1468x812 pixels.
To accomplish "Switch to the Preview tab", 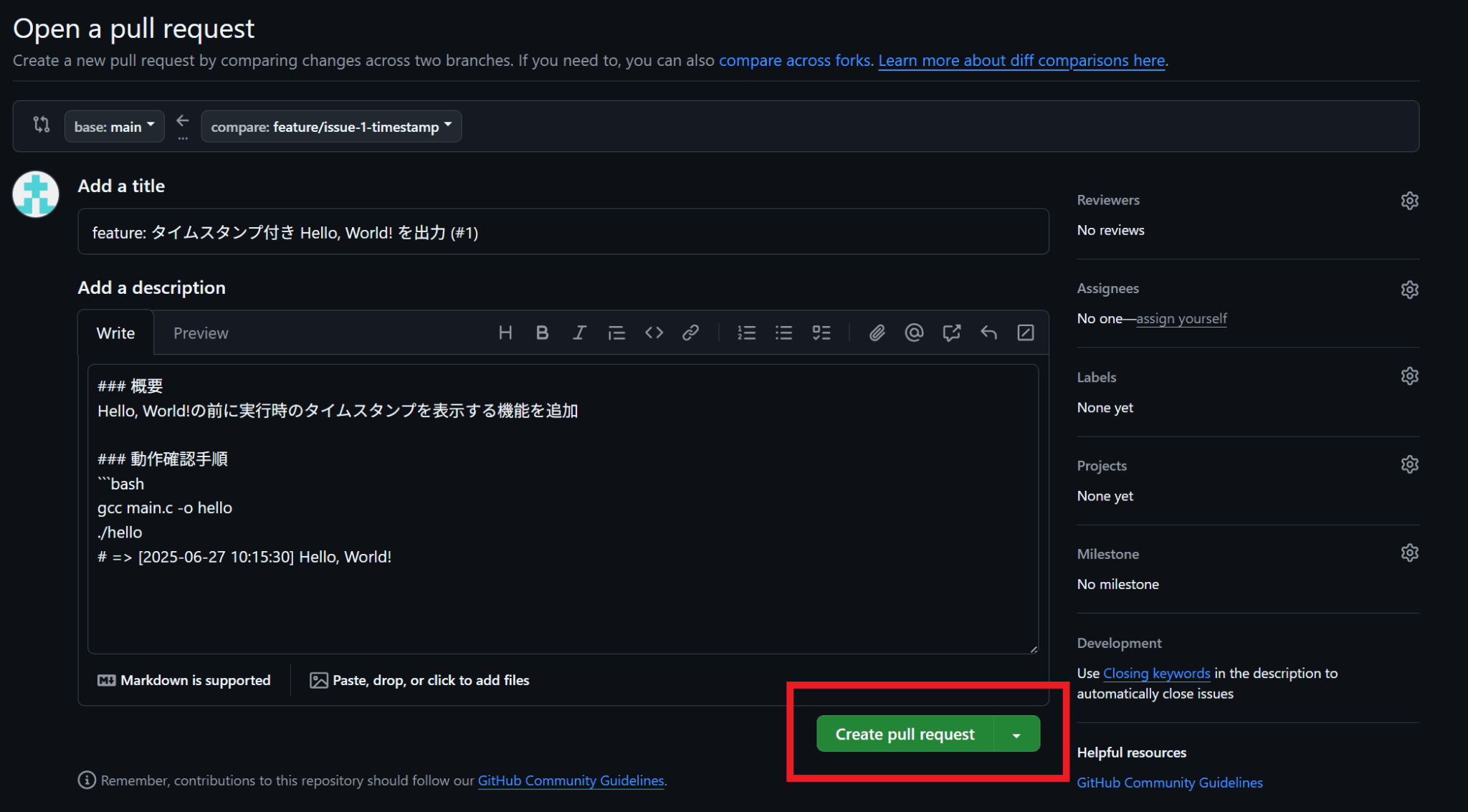I will click(201, 333).
